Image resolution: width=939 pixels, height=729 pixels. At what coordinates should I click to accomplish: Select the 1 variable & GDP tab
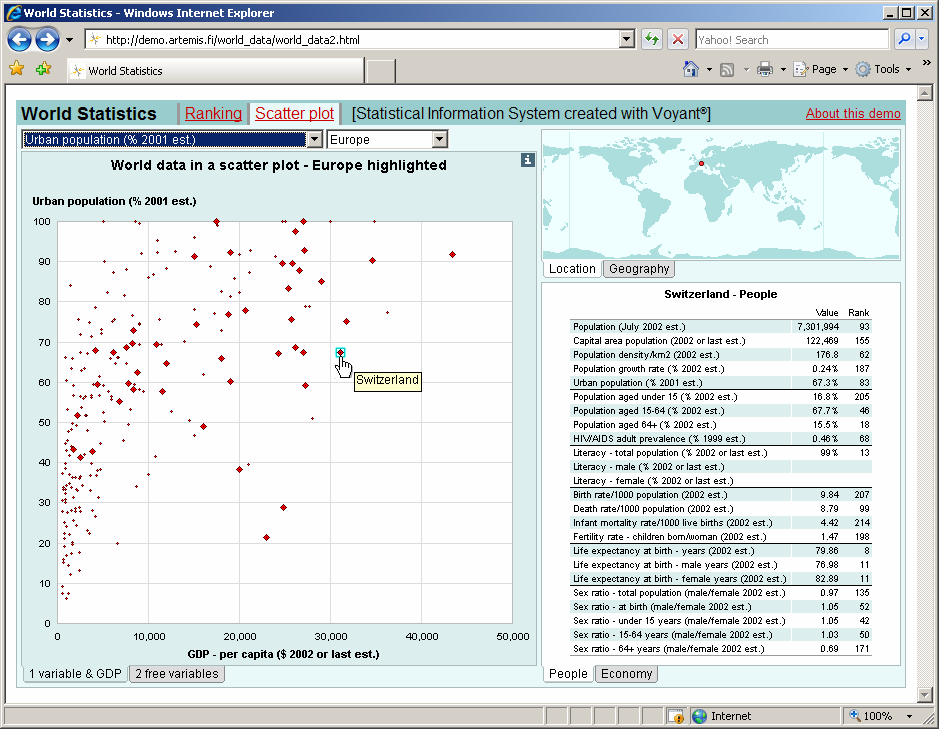pos(75,674)
